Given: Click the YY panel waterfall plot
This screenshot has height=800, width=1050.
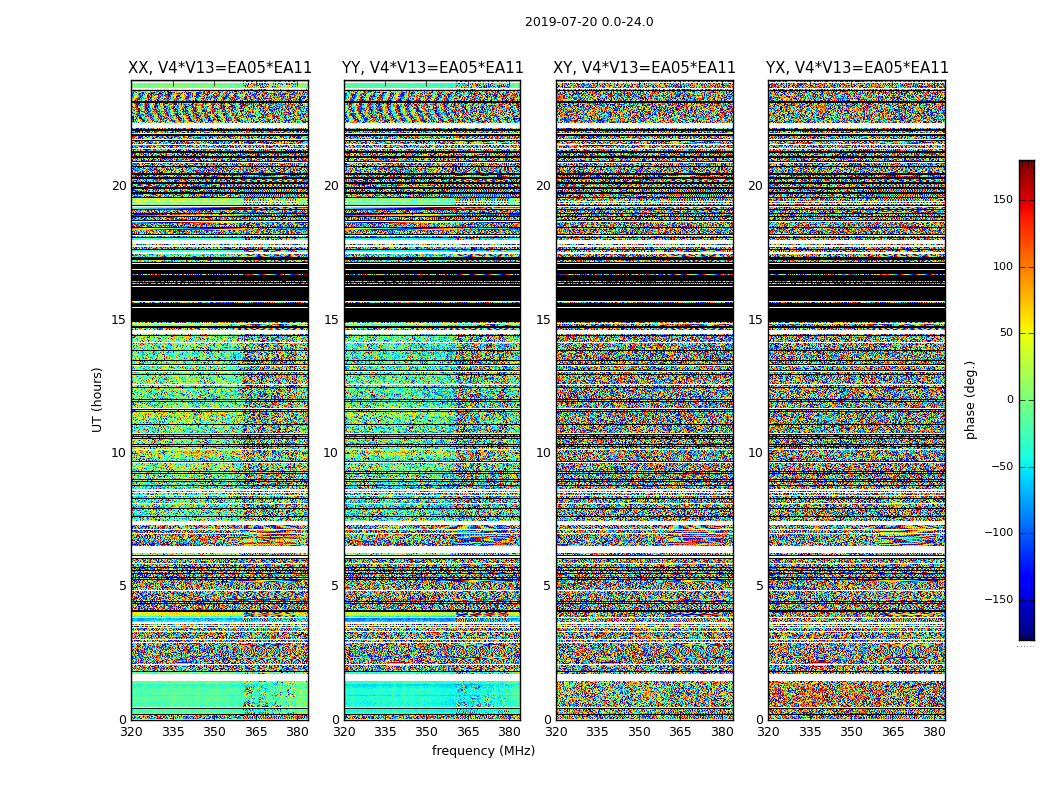Looking at the screenshot, I should click(x=433, y=400).
